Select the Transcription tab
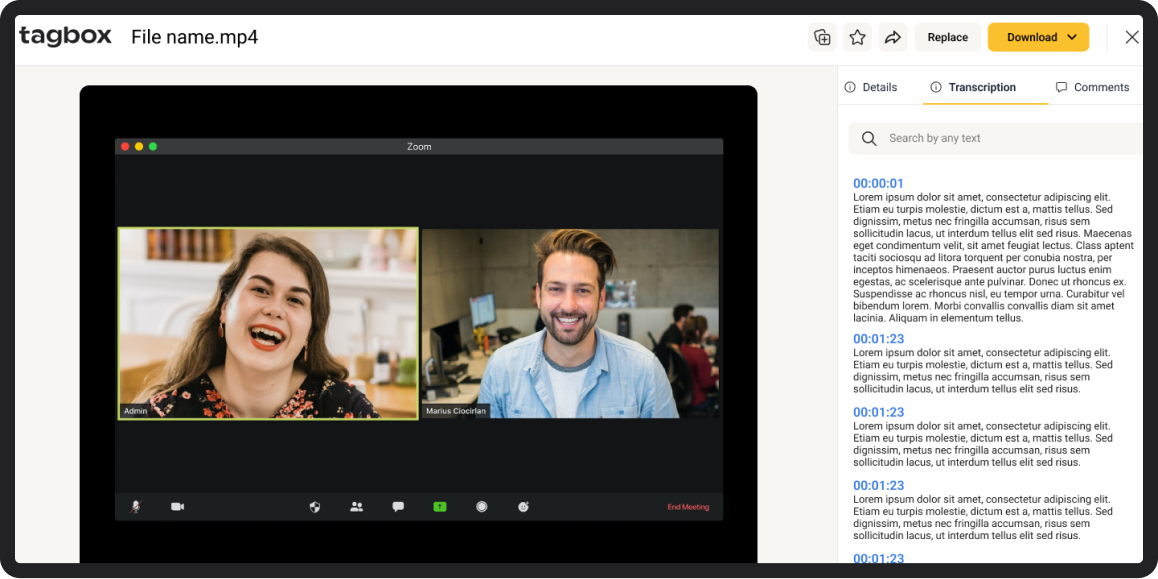 [973, 88]
